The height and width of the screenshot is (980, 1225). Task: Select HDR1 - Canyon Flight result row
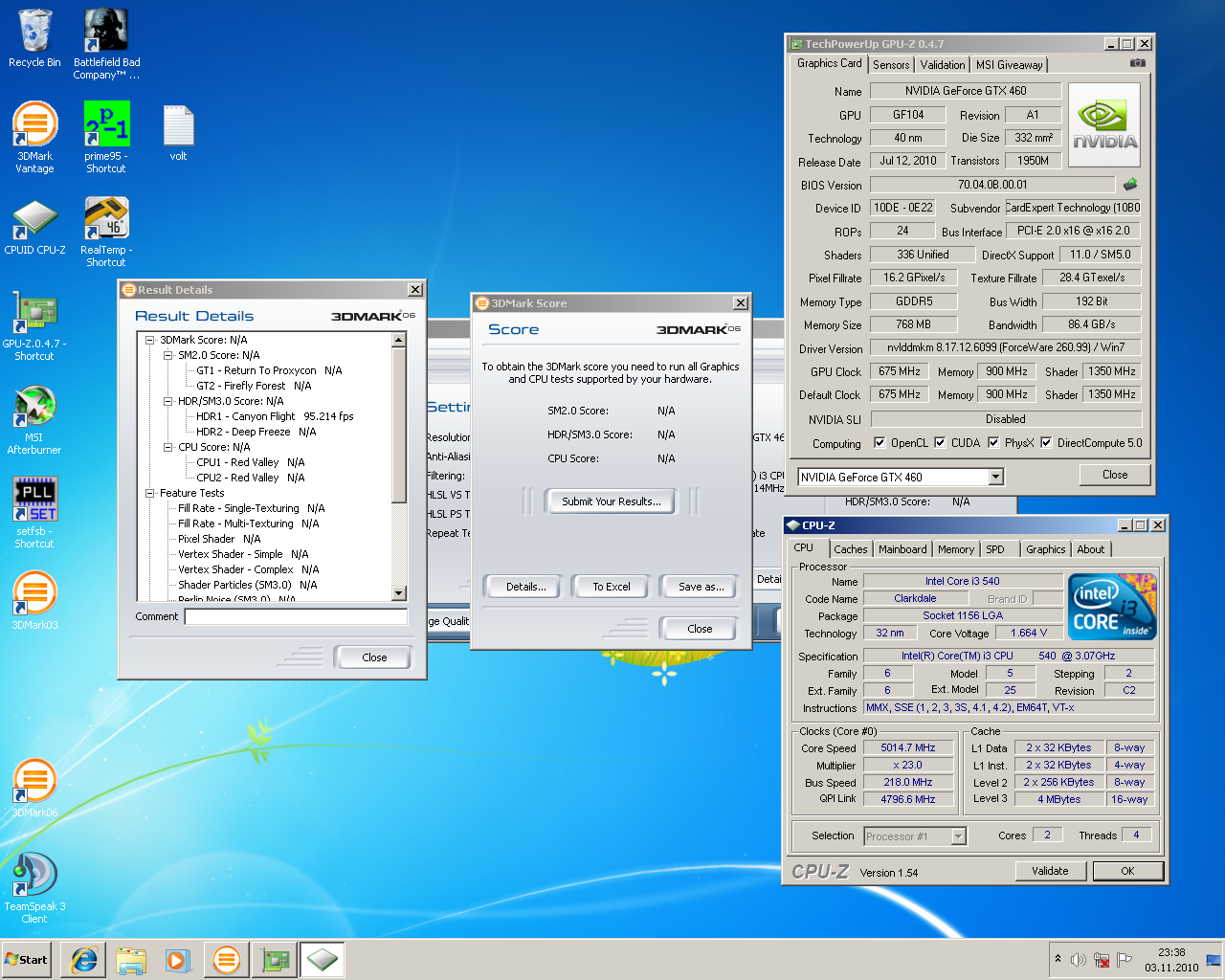pyautogui.click(x=275, y=416)
